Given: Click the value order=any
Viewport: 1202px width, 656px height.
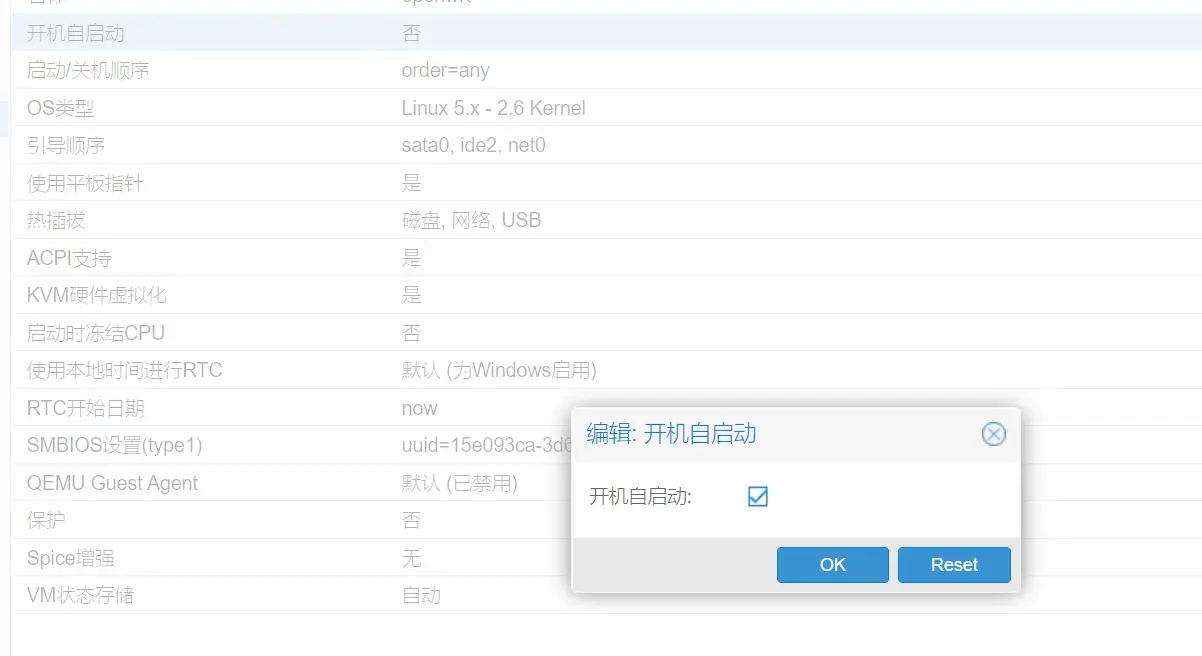Looking at the screenshot, I should click(x=445, y=71).
